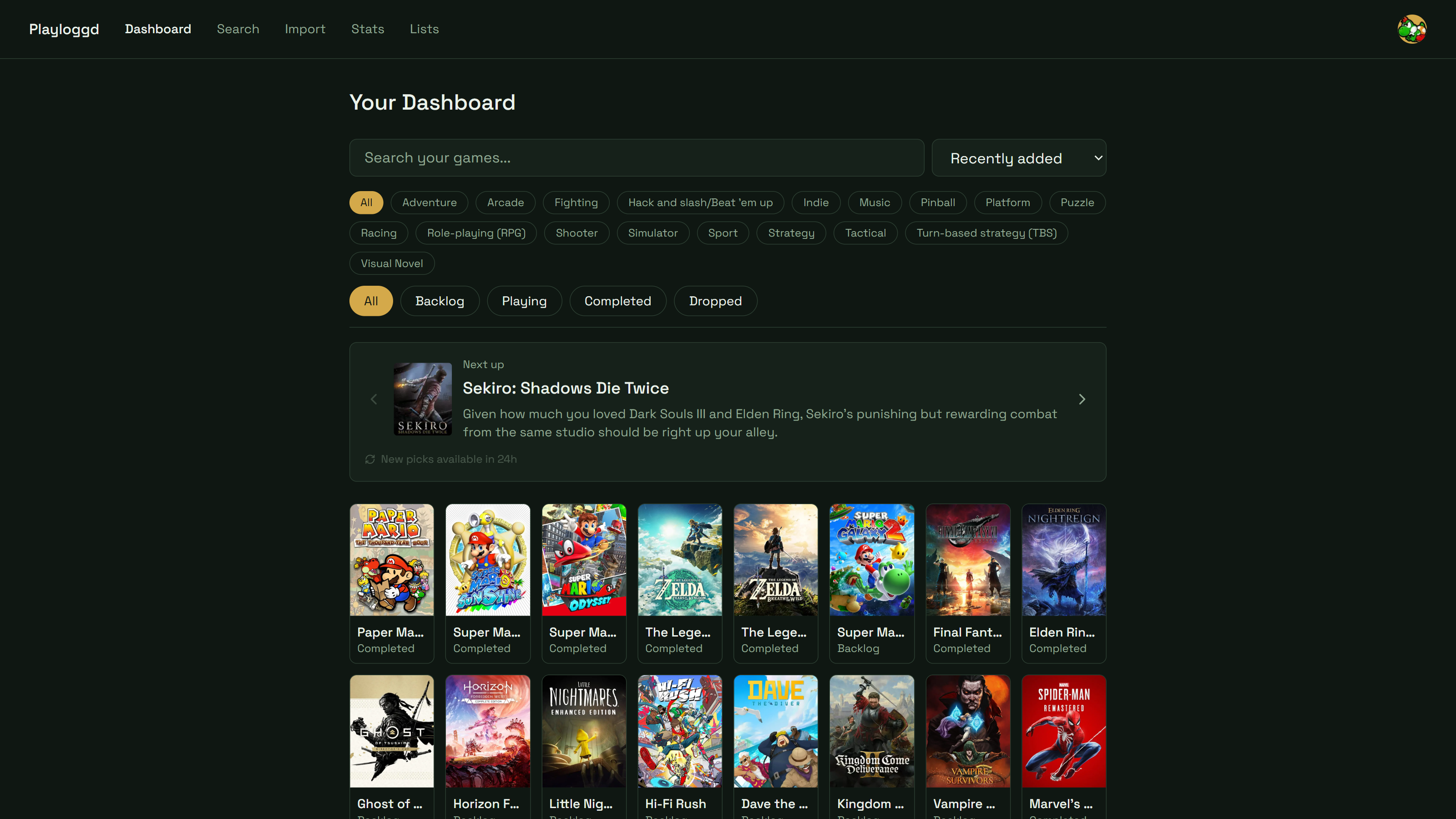The image size is (1456, 819).
Task: Open the Dave the Diver card
Action: 775,747
